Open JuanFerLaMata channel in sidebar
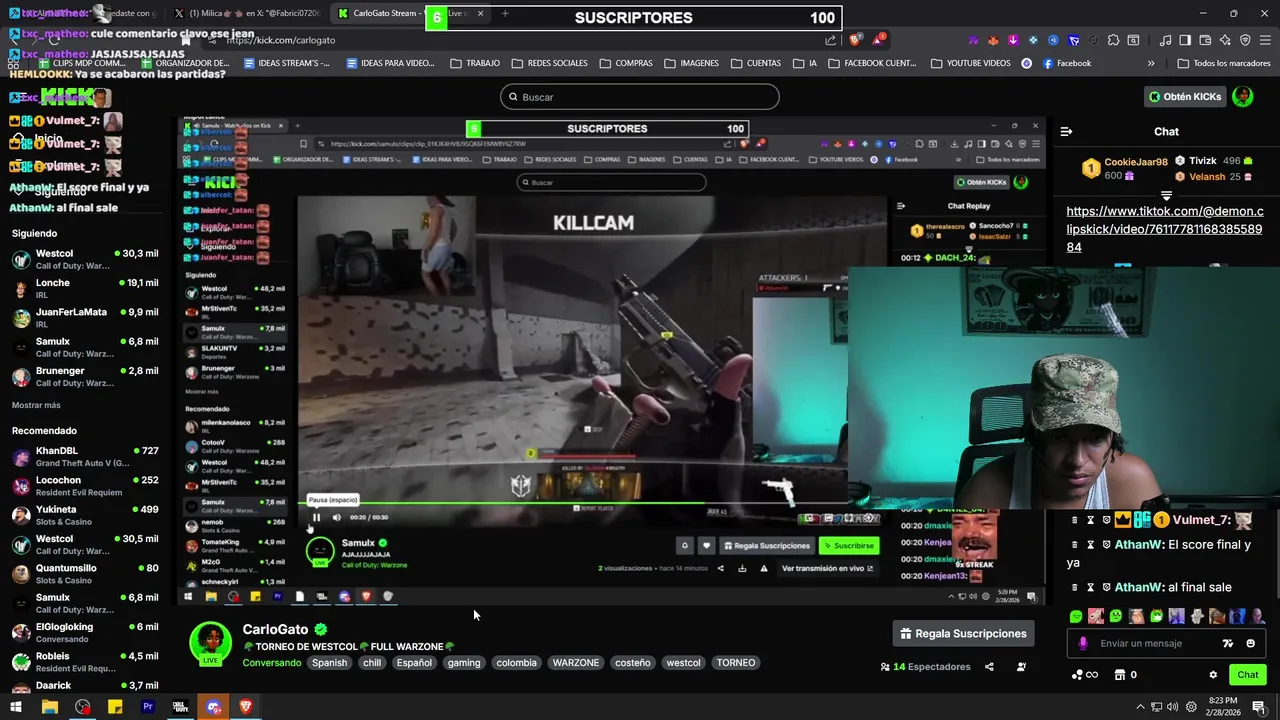 [85, 318]
